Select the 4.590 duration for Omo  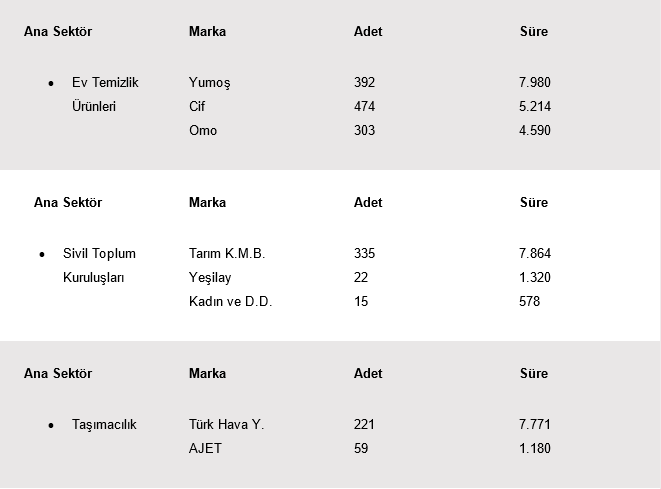535,131
